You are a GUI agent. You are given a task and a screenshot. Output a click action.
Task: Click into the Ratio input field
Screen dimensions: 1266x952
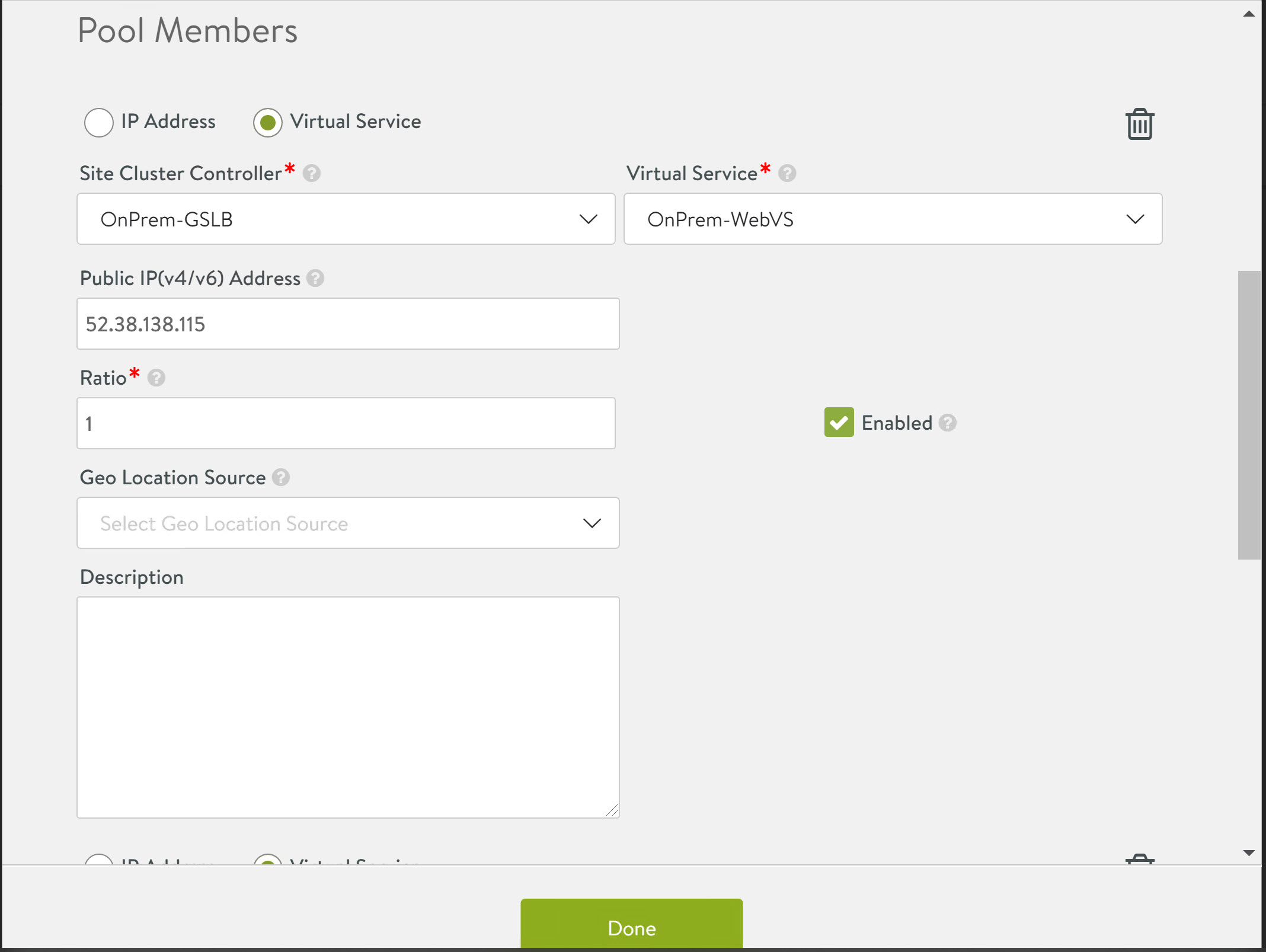[x=346, y=424]
